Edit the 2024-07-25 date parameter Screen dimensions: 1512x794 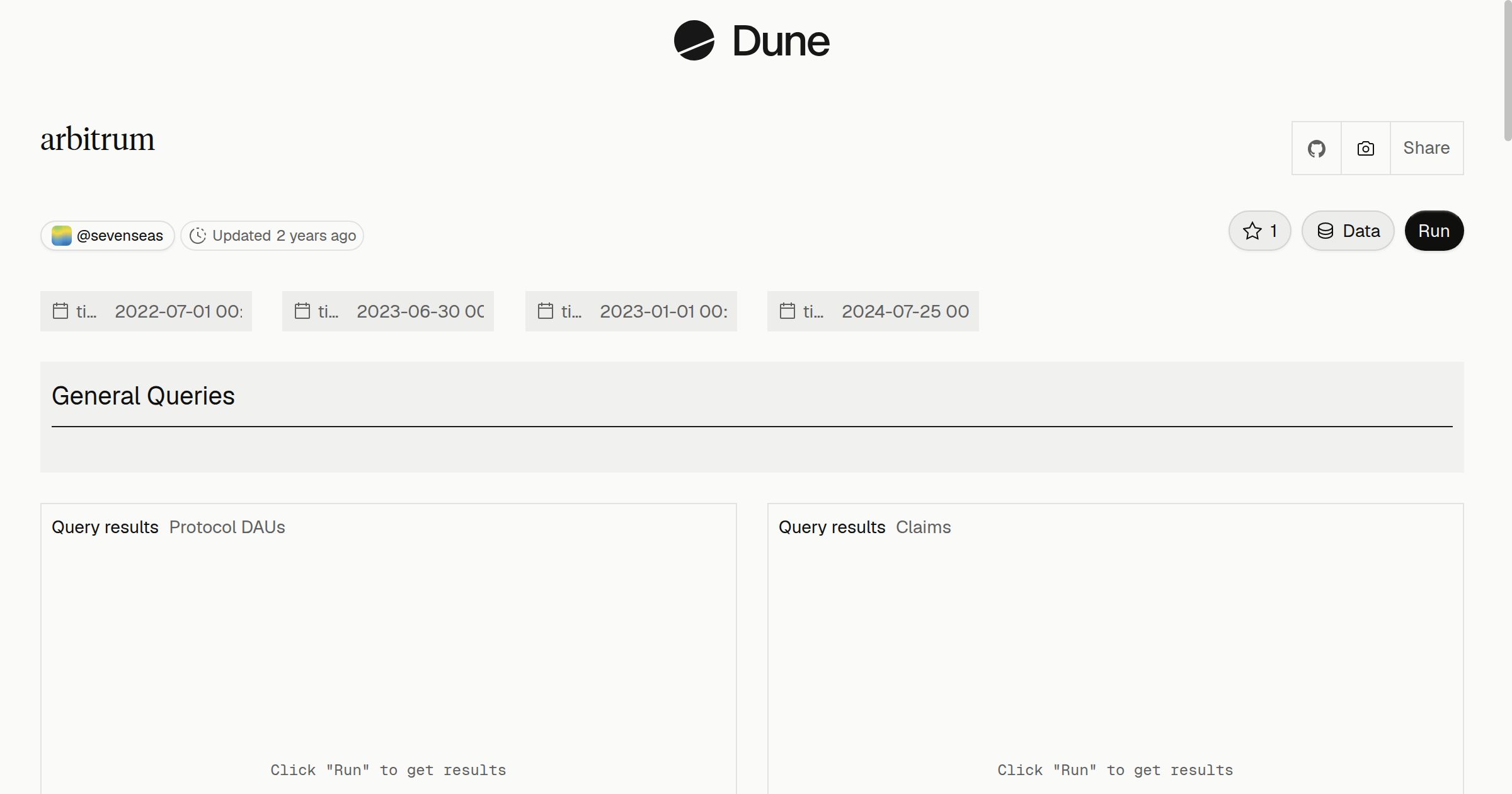873,311
